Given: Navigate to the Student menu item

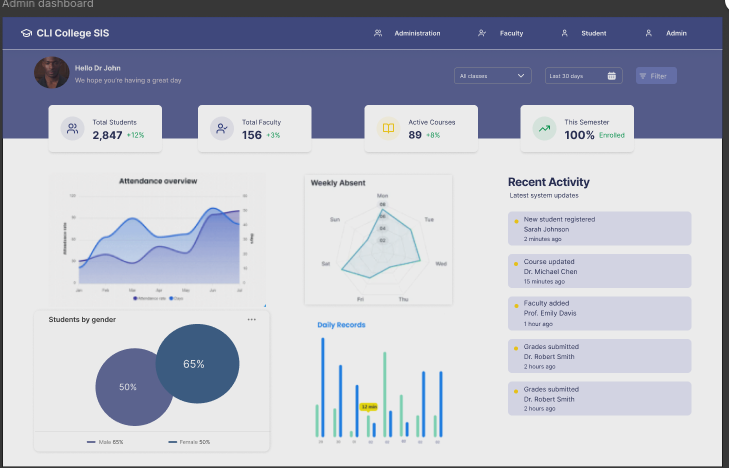Looking at the screenshot, I should point(585,34).
